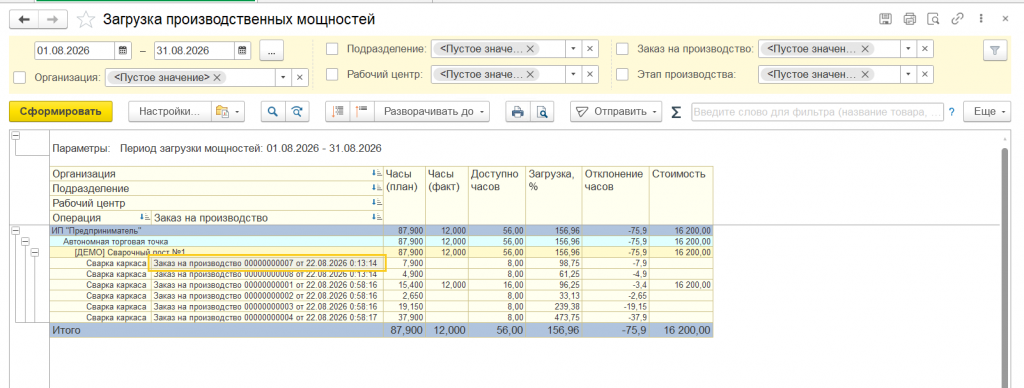Open the Заказ на производство dropdown list
Image resolution: width=1024 pixels, height=388 pixels.
[x=908, y=49]
